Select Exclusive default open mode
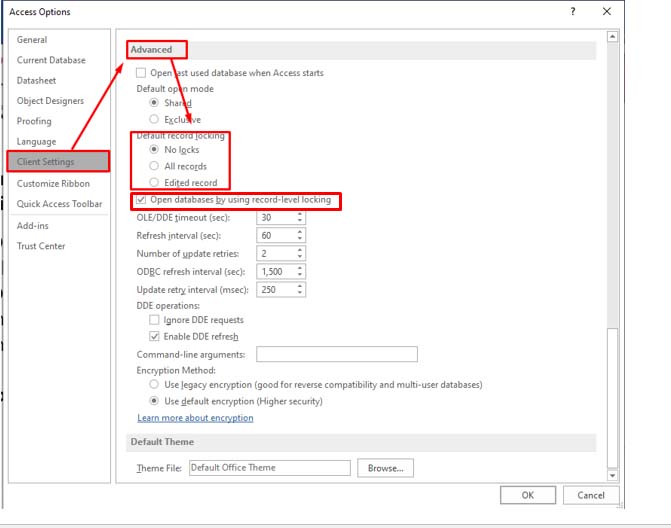The height and width of the screenshot is (528, 671). 154,119
